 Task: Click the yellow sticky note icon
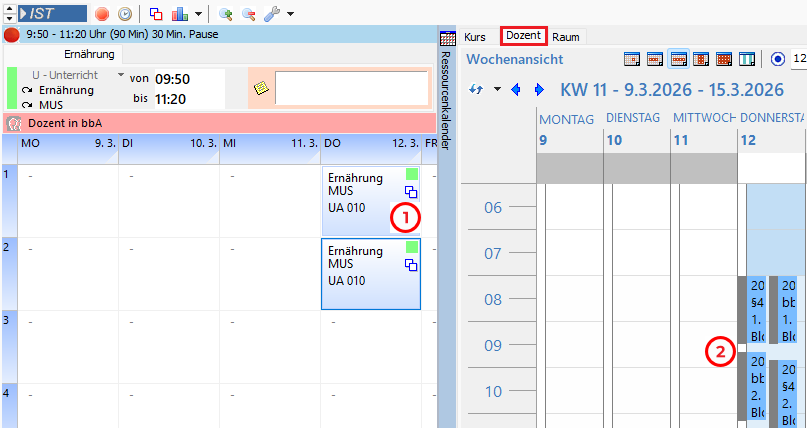pyautogui.click(x=261, y=88)
